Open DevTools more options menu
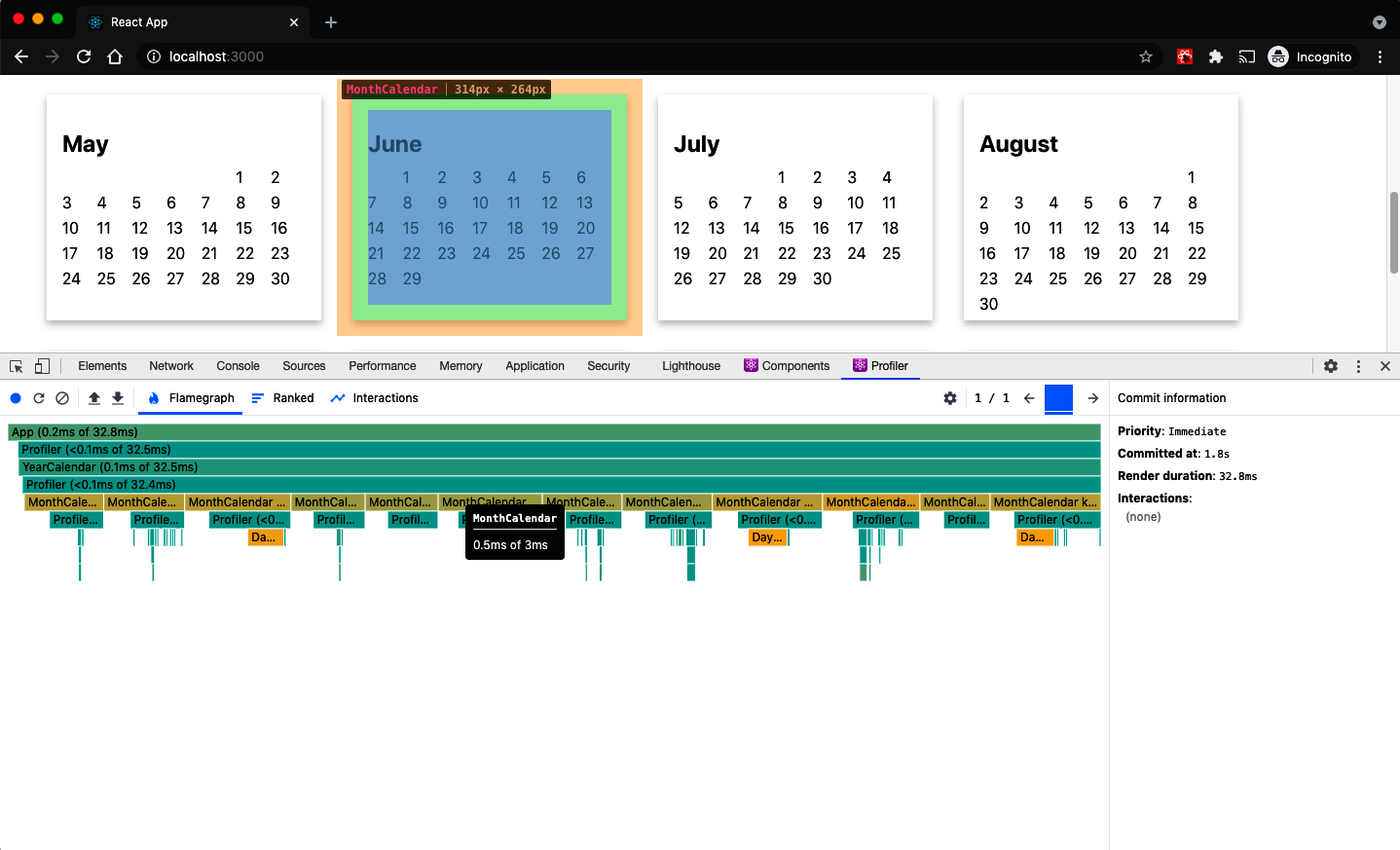 coord(1358,366)
